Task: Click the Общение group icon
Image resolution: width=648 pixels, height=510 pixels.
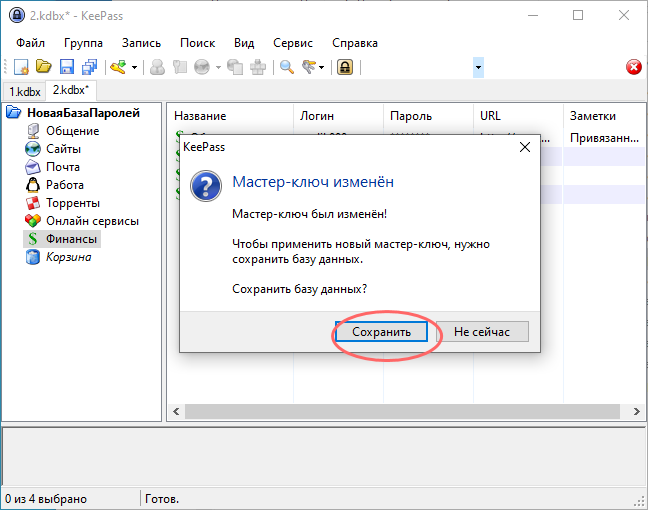Action: (33, 131)
